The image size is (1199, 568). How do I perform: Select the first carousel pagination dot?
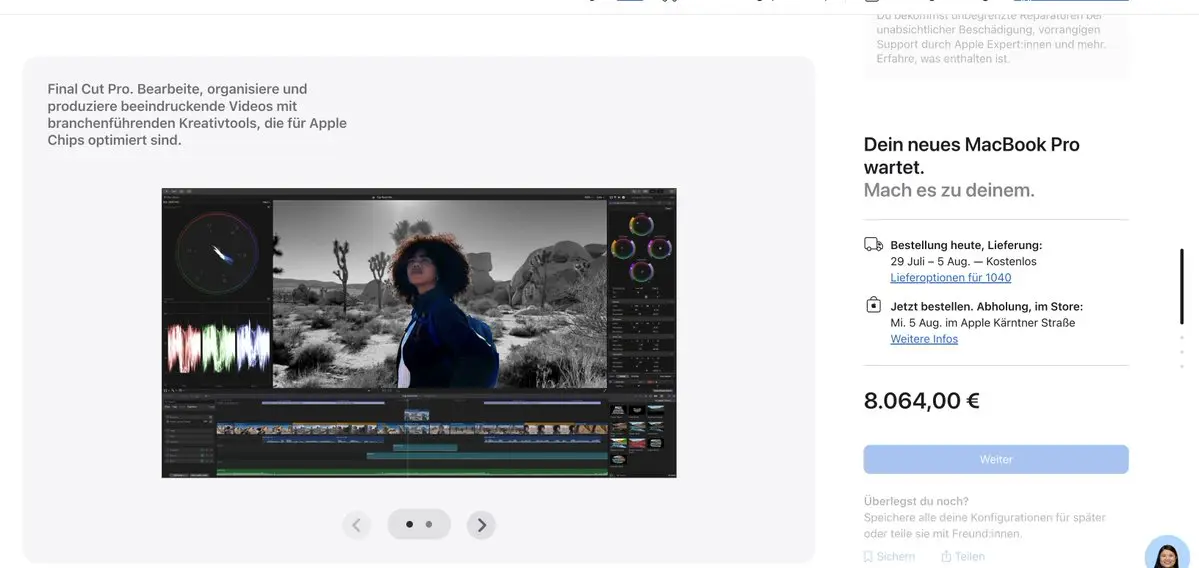click(x=410, y=524)
